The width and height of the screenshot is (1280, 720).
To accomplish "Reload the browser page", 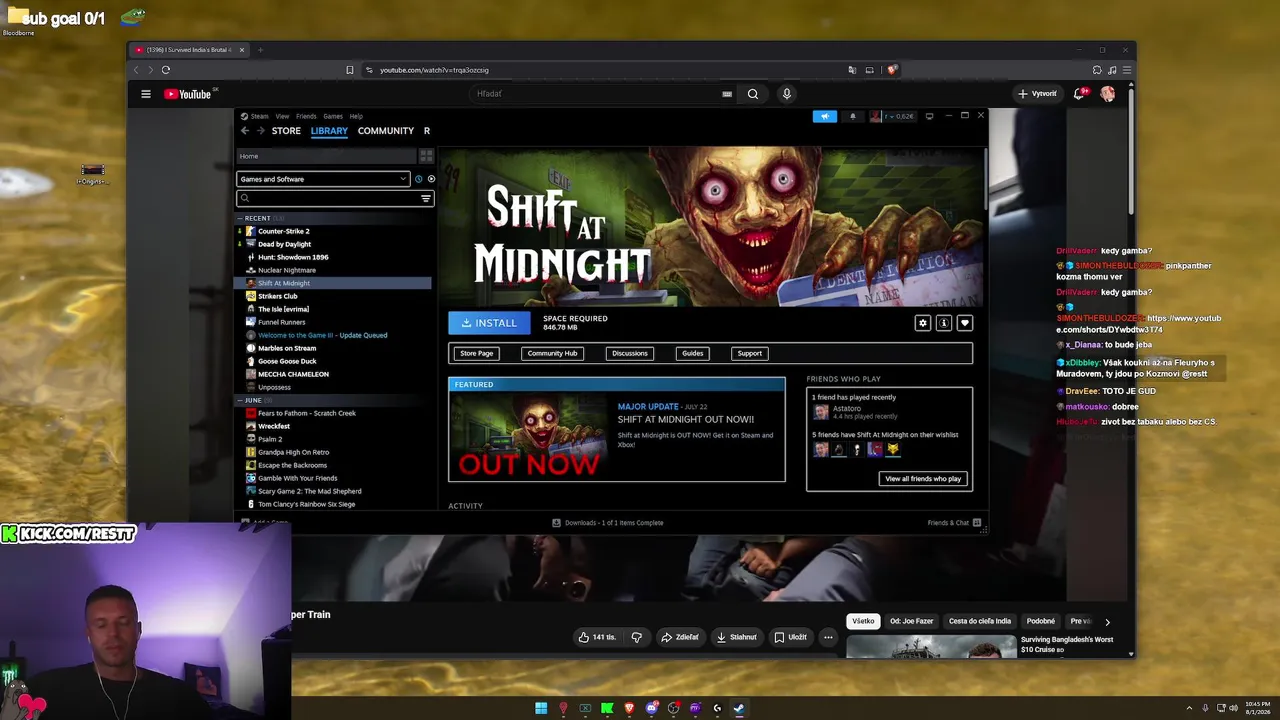I will (166, 70).
